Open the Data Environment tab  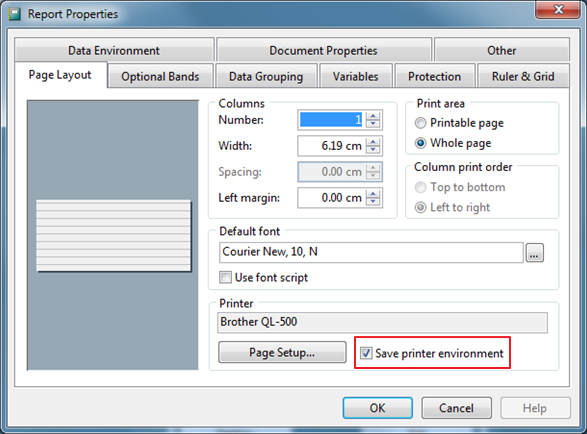114,50
